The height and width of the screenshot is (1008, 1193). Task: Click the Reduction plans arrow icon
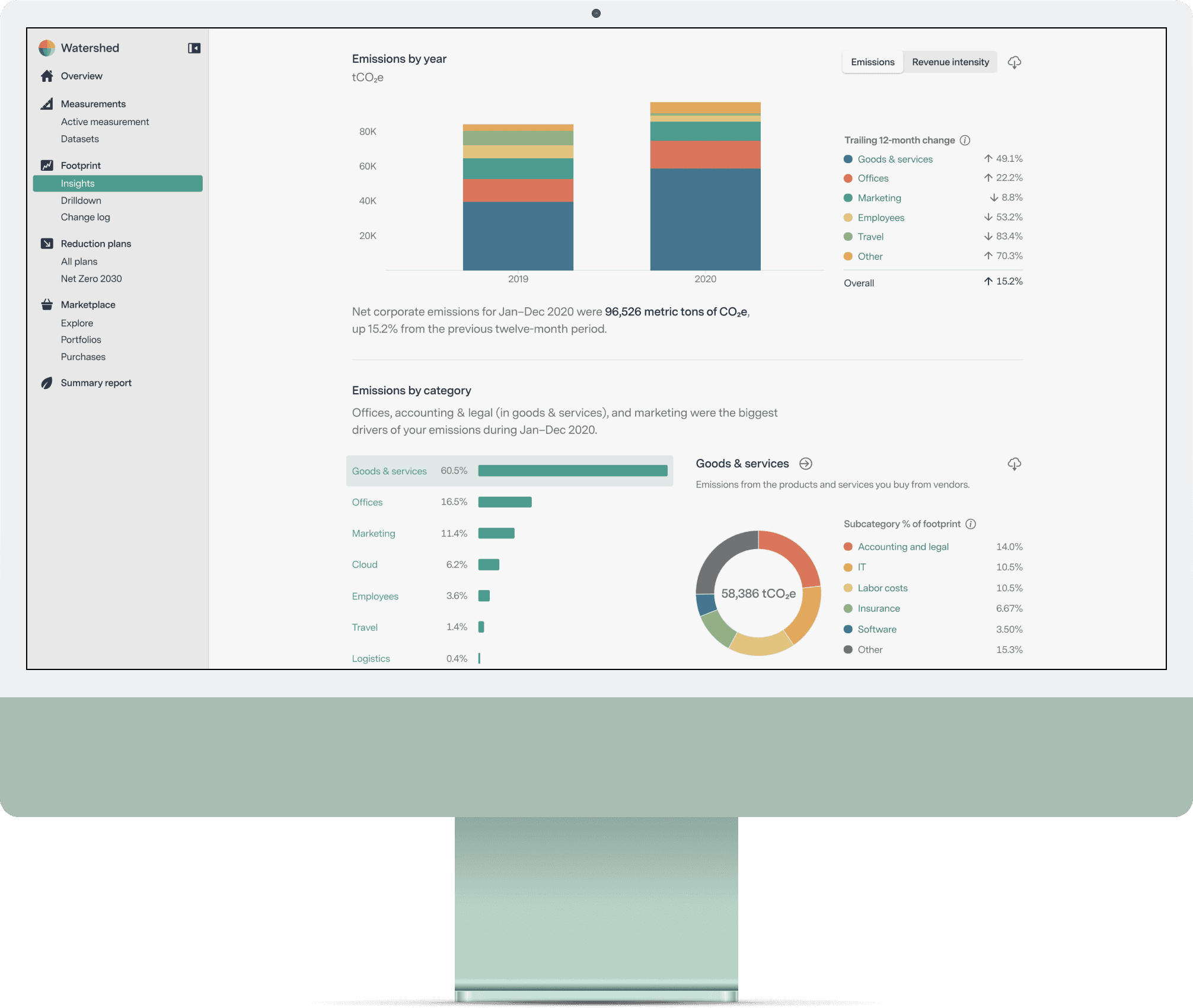click(x=47, y=244)
